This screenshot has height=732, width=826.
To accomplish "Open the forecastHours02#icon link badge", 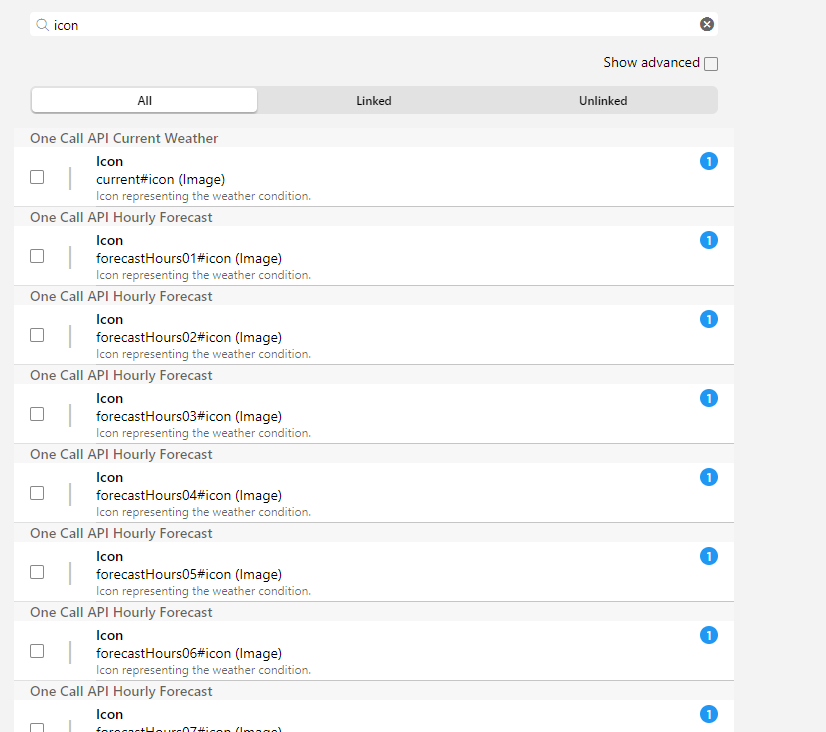I will coord(709,319).
